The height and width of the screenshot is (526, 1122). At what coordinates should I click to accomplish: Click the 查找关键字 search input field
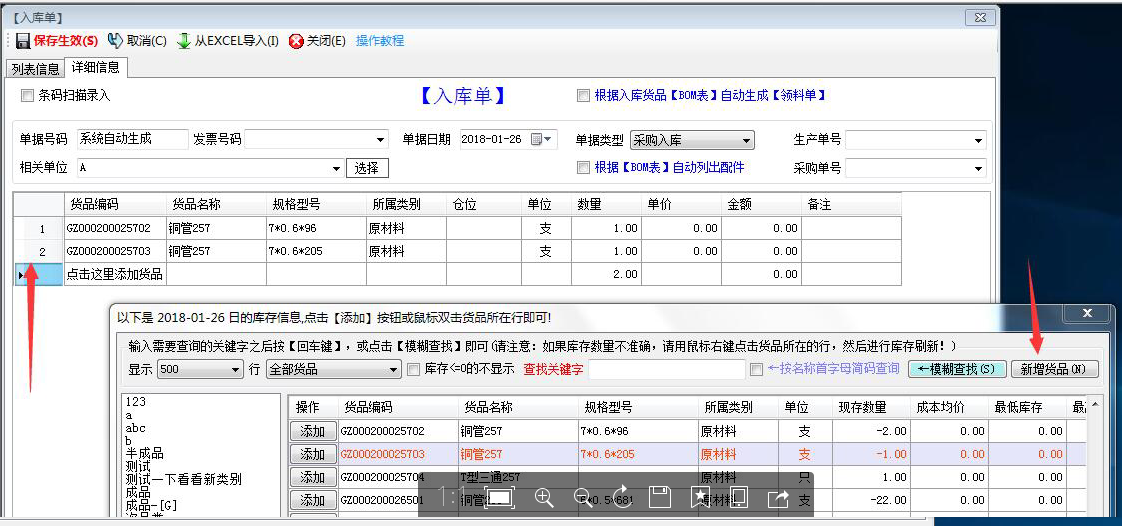tap(666, 369)
